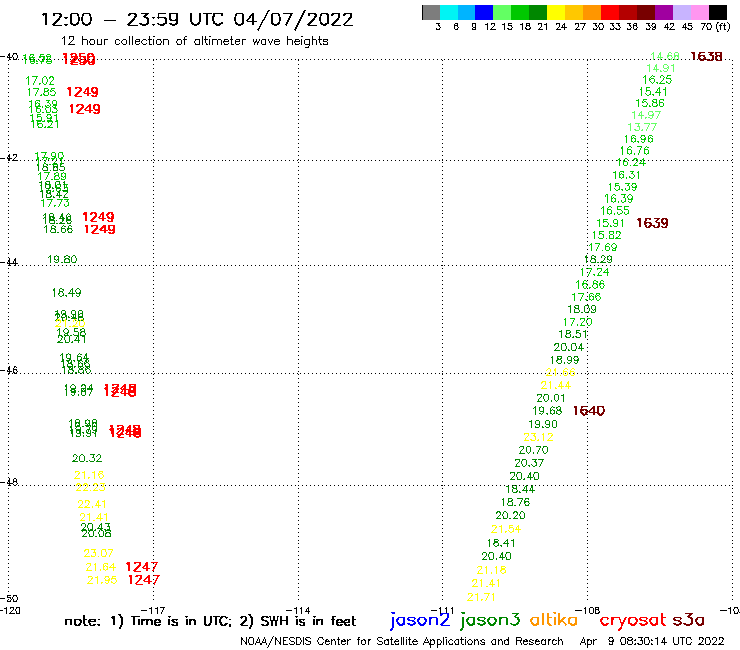
Task: Click the yellow 21.66 wave height value
Action: tap(560, 372)
